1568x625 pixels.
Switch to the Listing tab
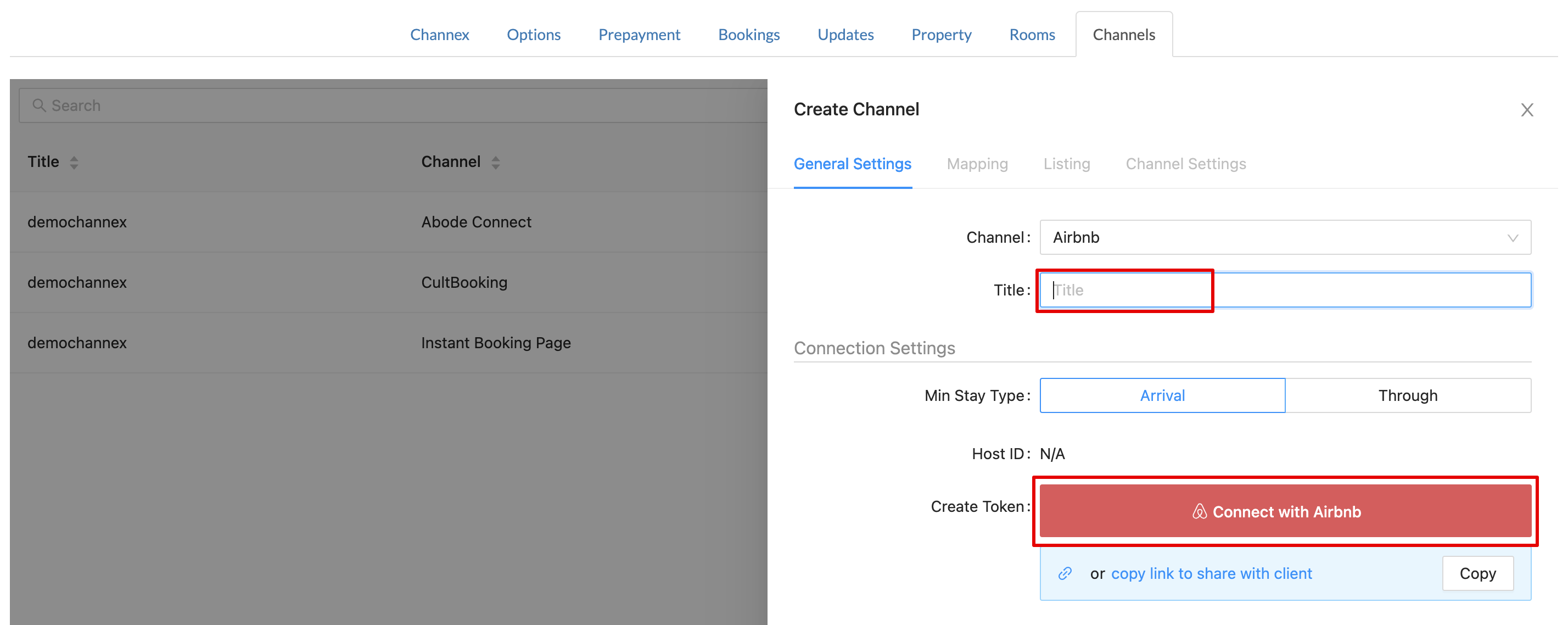[x=1066, y=164]
